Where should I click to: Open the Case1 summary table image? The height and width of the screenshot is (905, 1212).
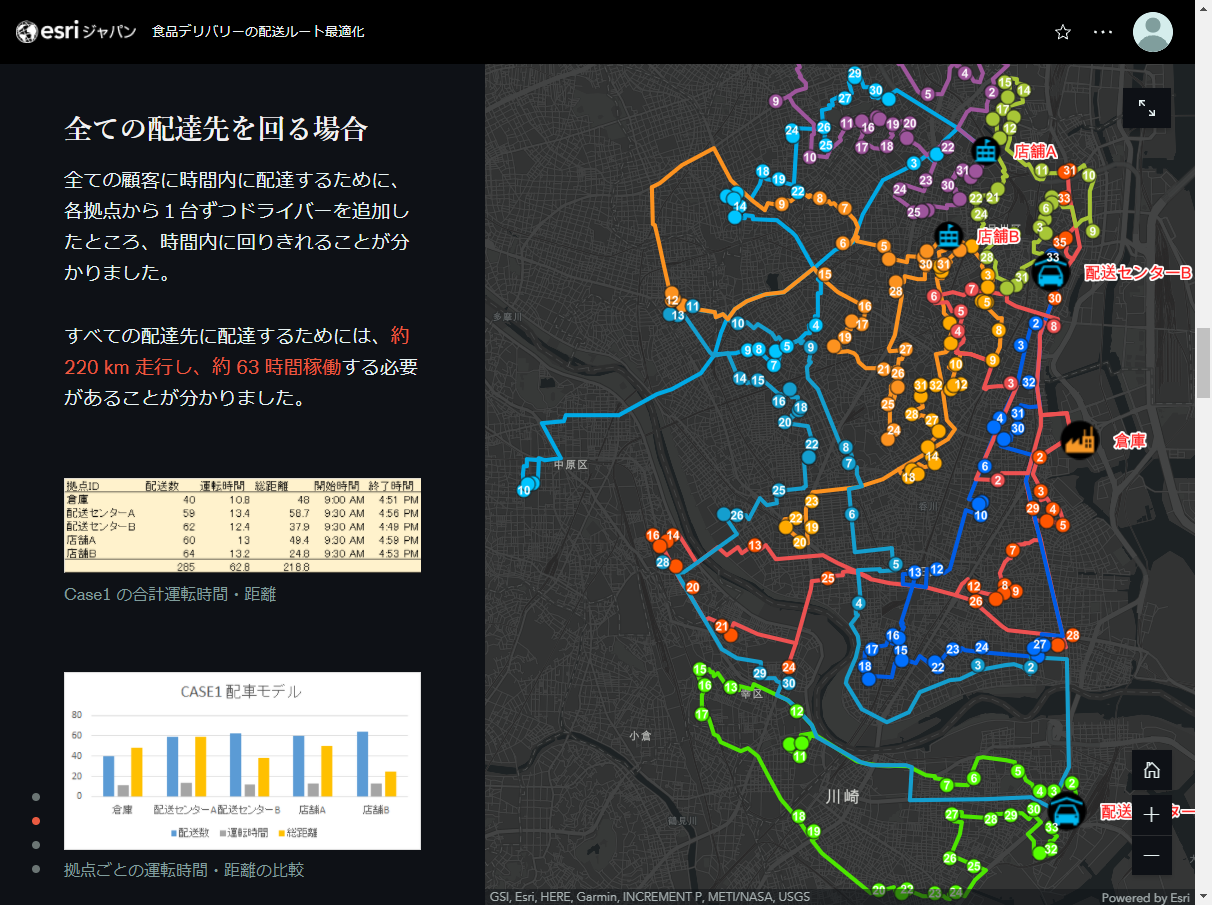(x=242, y=525)
